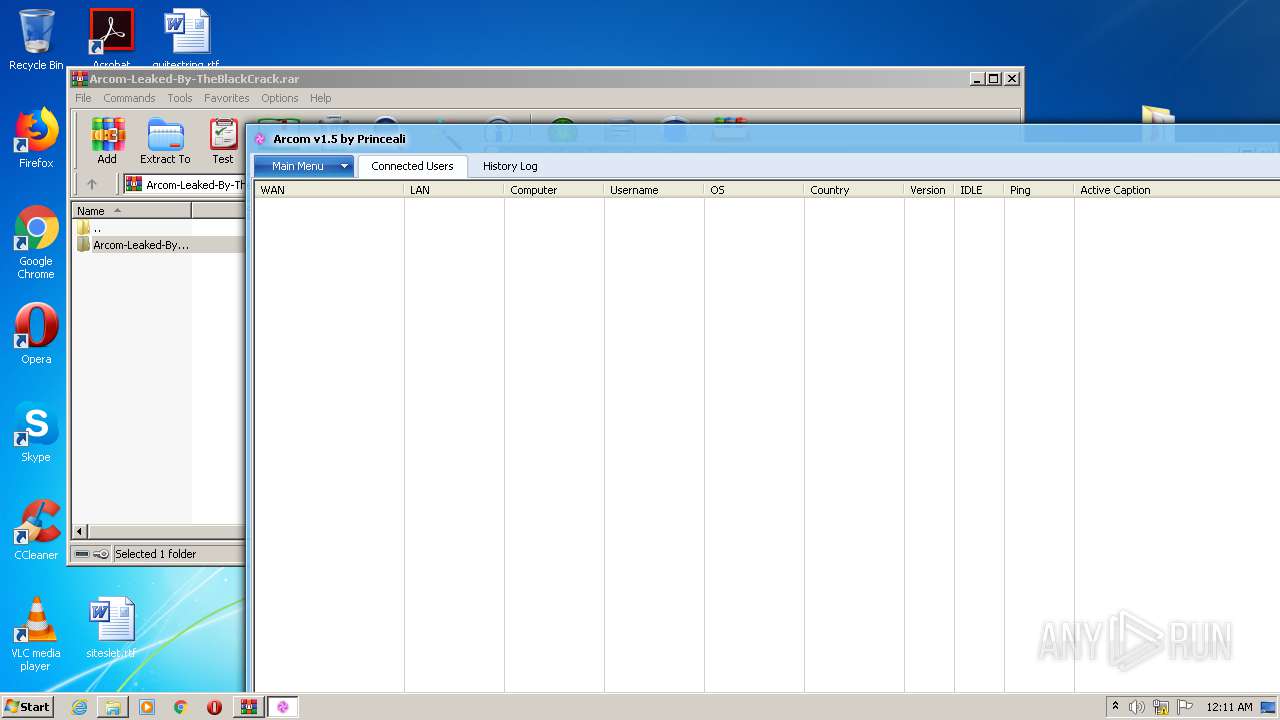Open the WinRAR Commands menu
Image resolution: width=1280 pixels, height=720 pixels.
(x=129, y=98)
